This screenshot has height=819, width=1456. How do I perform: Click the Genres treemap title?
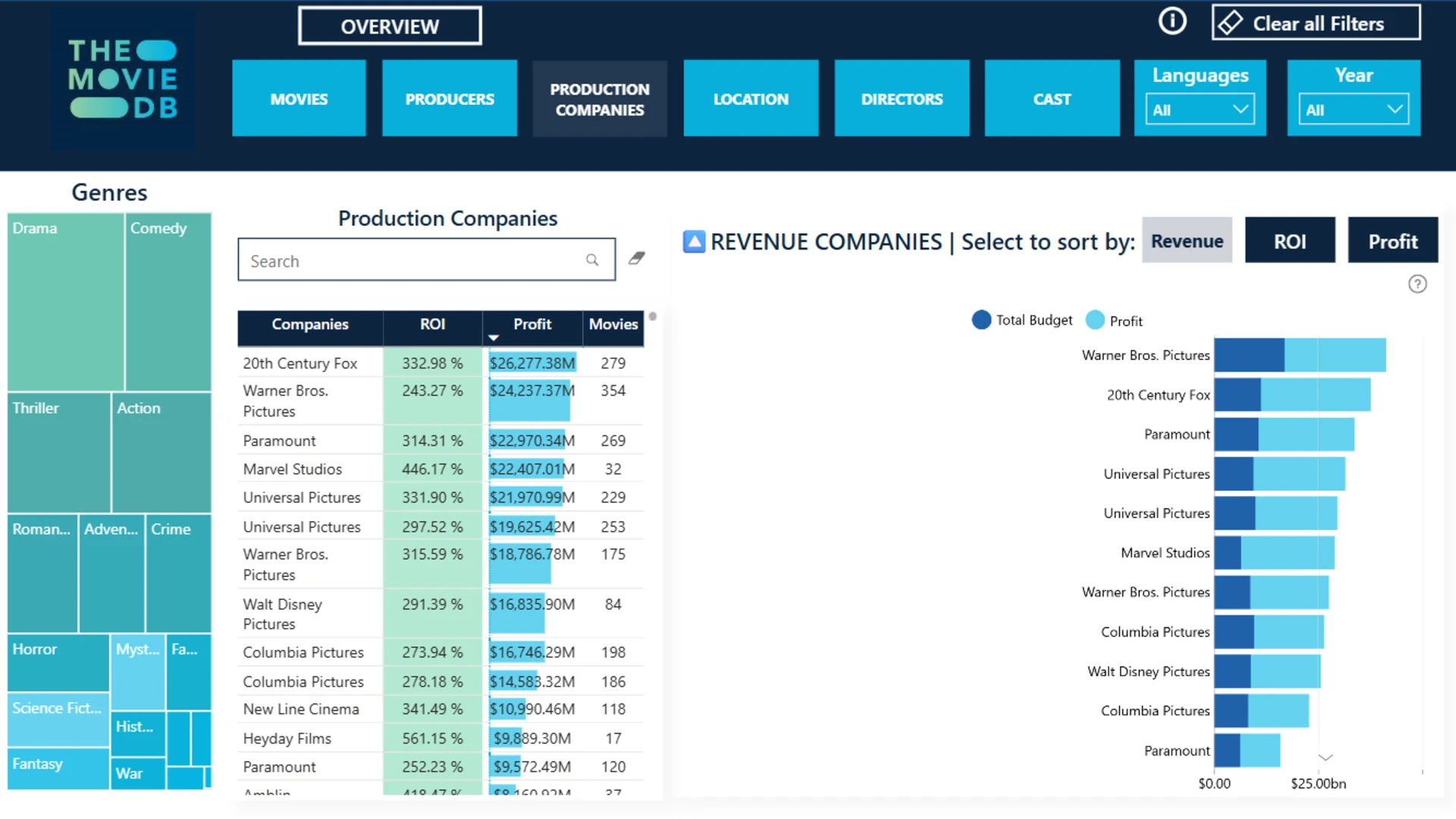point(109,193)
